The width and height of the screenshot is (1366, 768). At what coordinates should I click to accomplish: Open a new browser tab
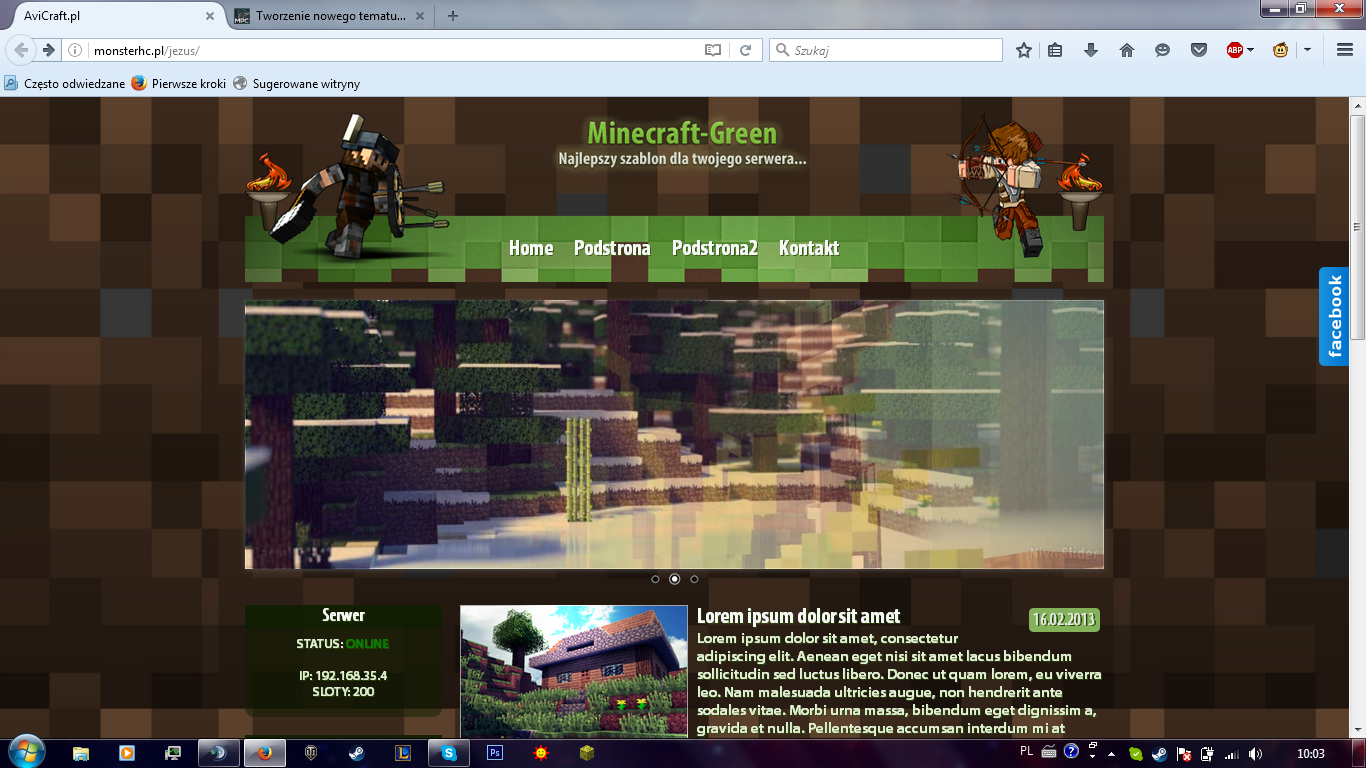pos(453,16)
